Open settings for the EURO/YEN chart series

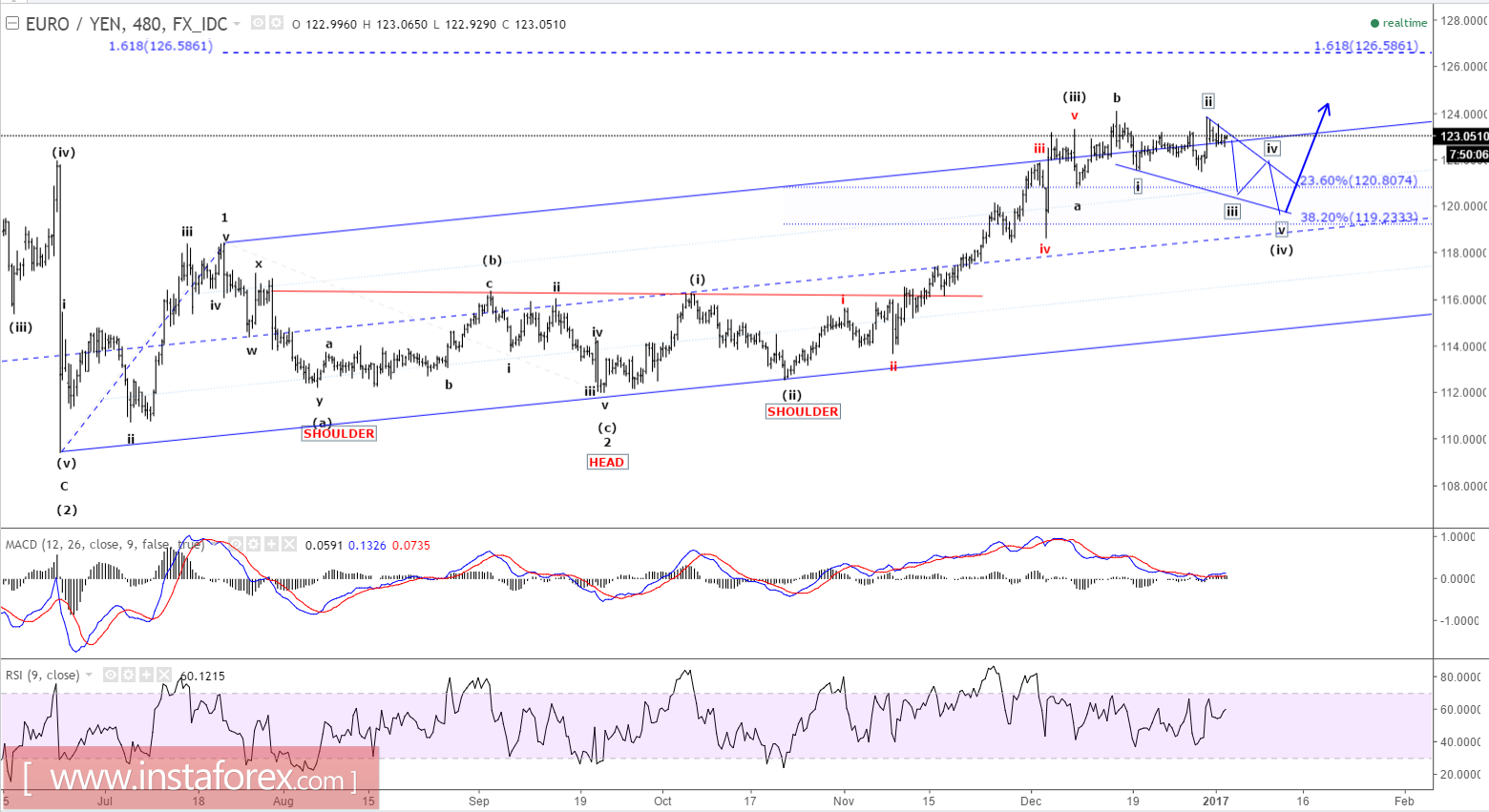[x=277, y=23]
